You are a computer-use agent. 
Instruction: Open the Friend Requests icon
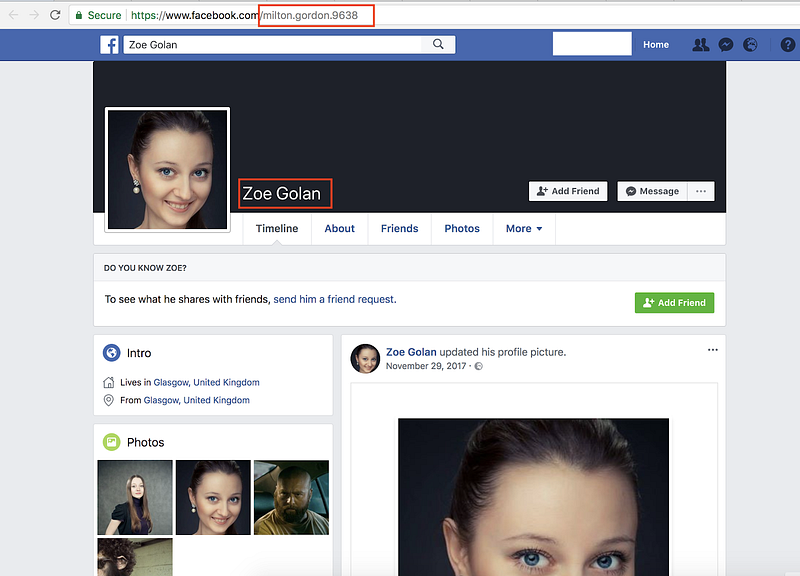click(x=701, y=45)
